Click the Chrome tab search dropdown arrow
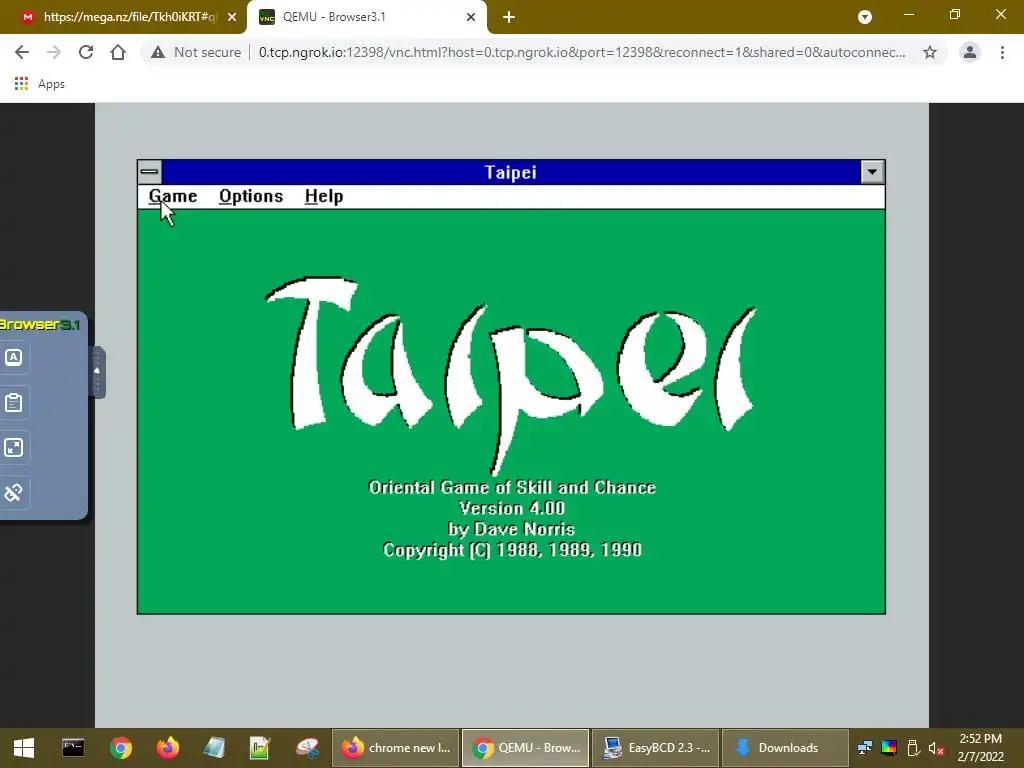Image resolution: width=1024 pixels, height=768 pixels. pyautogui.click(x=865, y=18)
